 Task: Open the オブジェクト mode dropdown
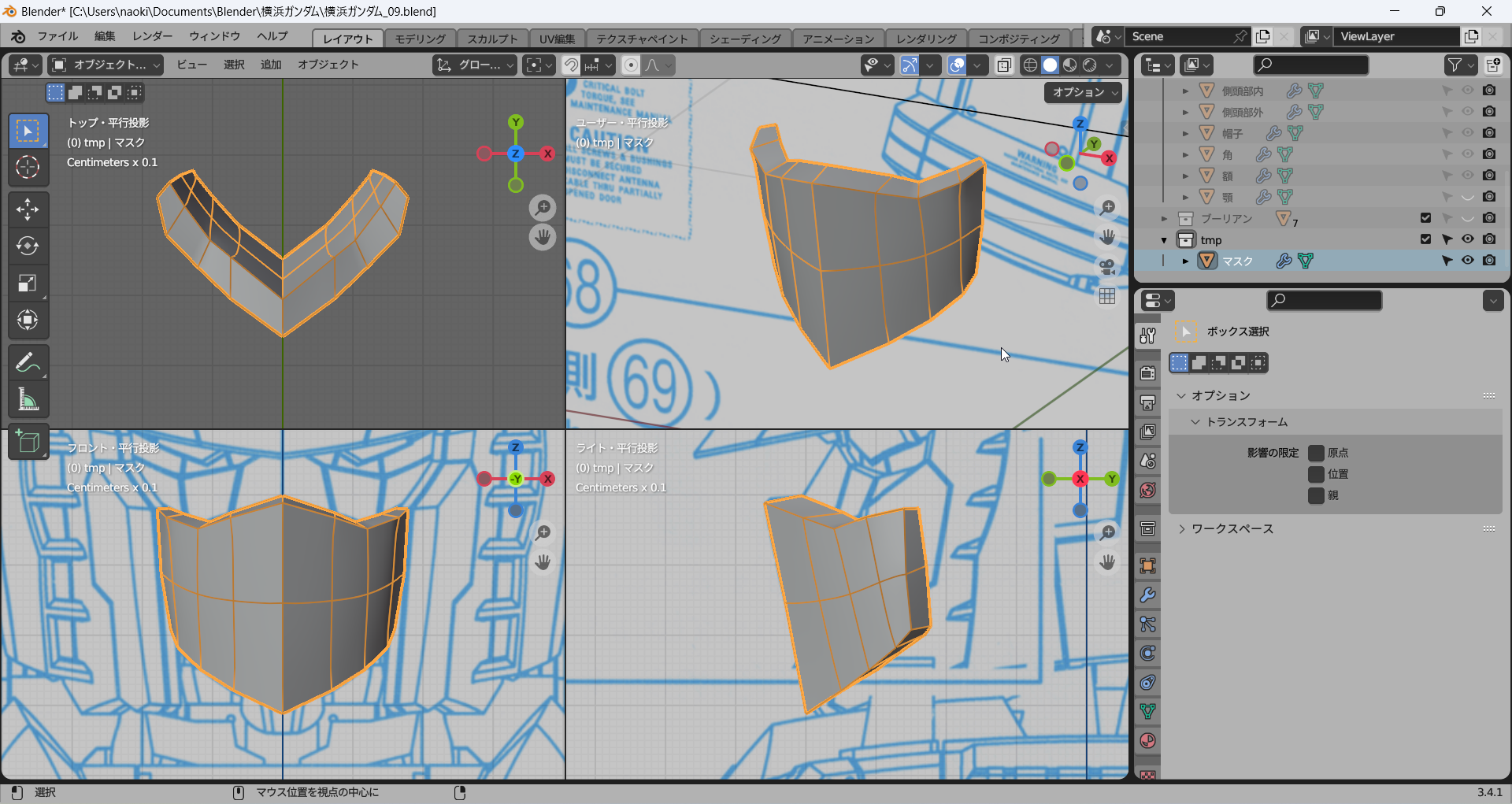[106, 65]
